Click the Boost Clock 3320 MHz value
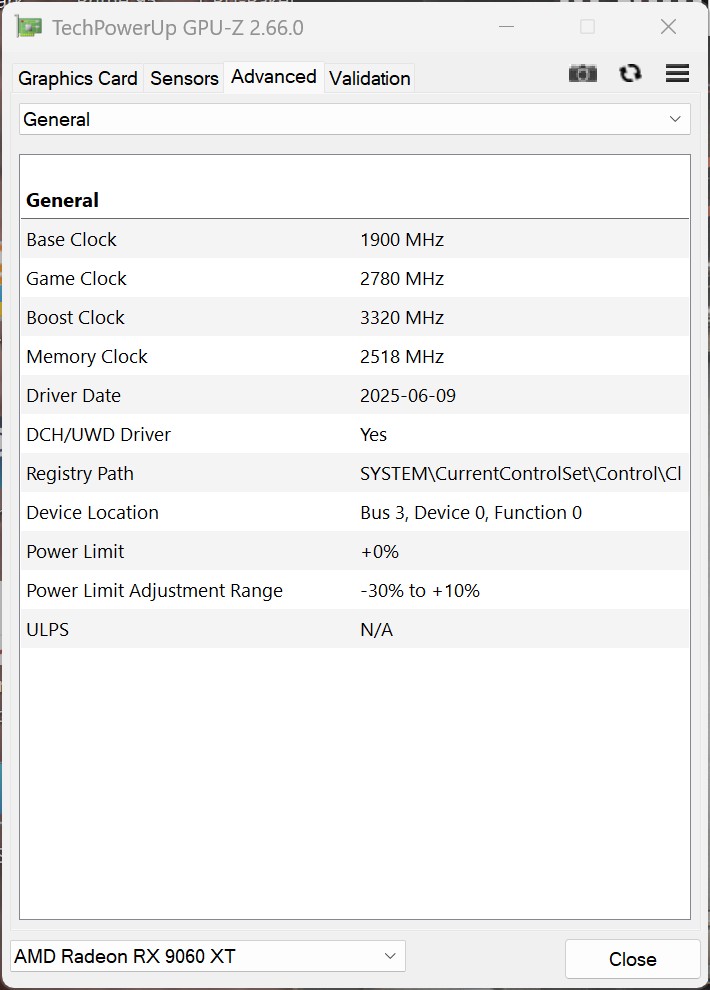Image resolution: width=710 pixels, height=990 pixels. [402, 318]
